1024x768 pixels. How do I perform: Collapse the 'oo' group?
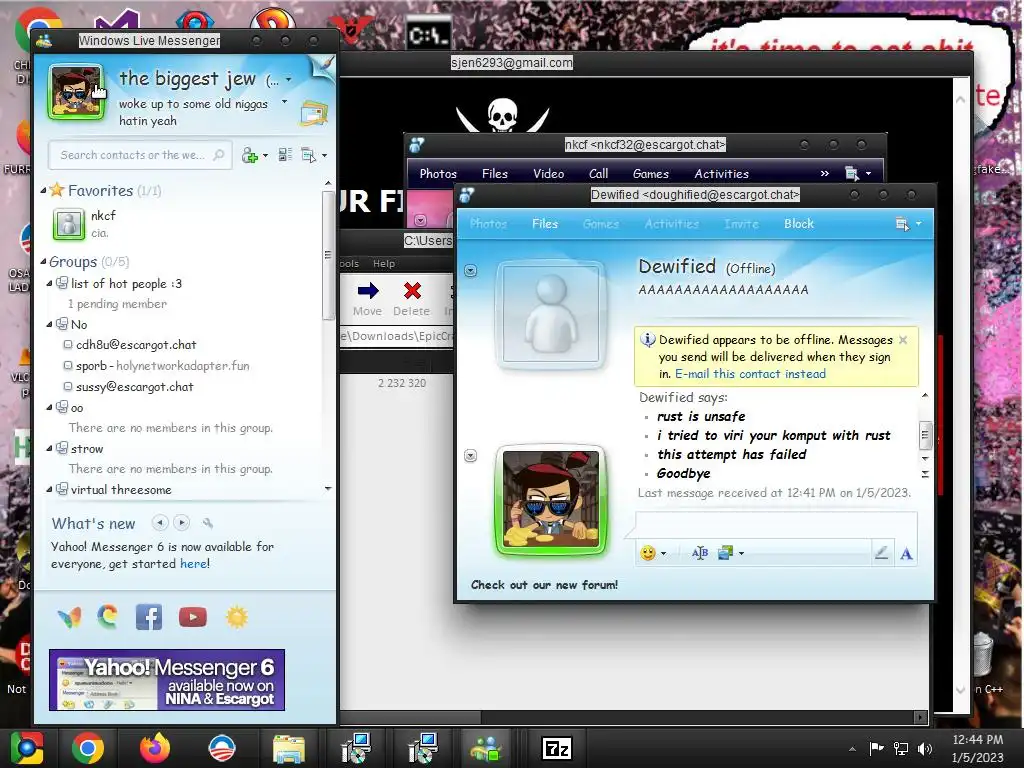tap(50, 408)
